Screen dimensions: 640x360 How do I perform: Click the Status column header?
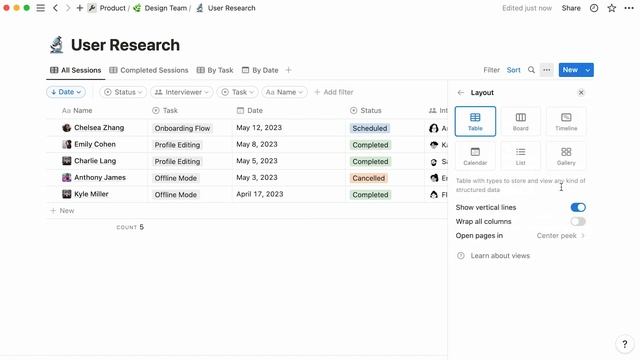point(366,111)
